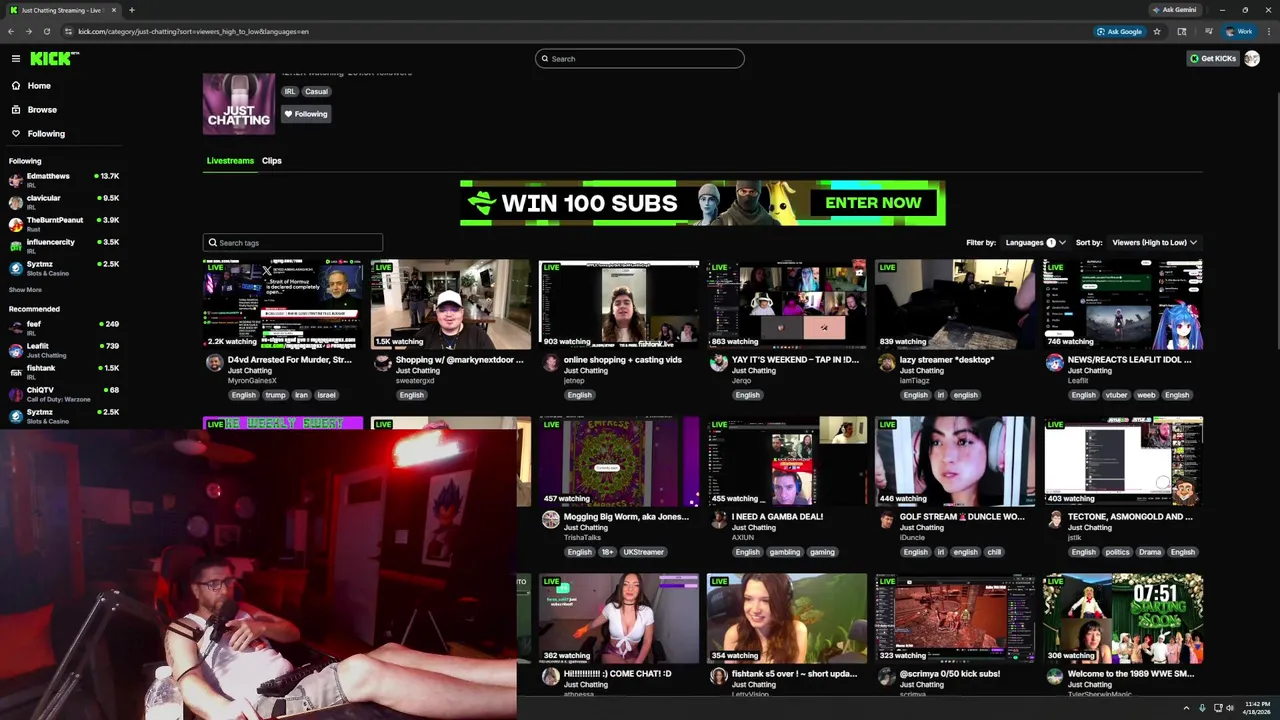Click Leaflit channel avatar on stream card

(x=1054, y=362)
